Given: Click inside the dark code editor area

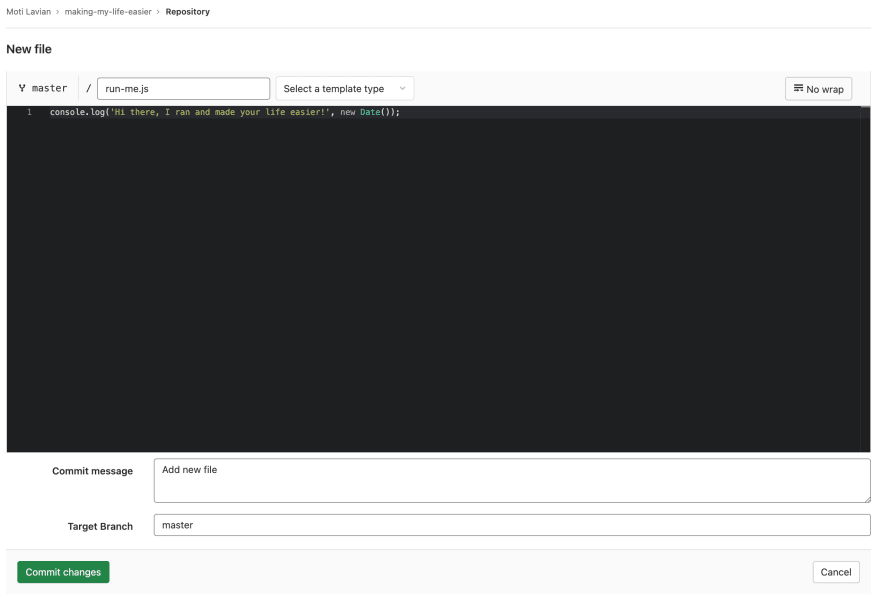Looking at the screenshot, I should pos(438,281).
